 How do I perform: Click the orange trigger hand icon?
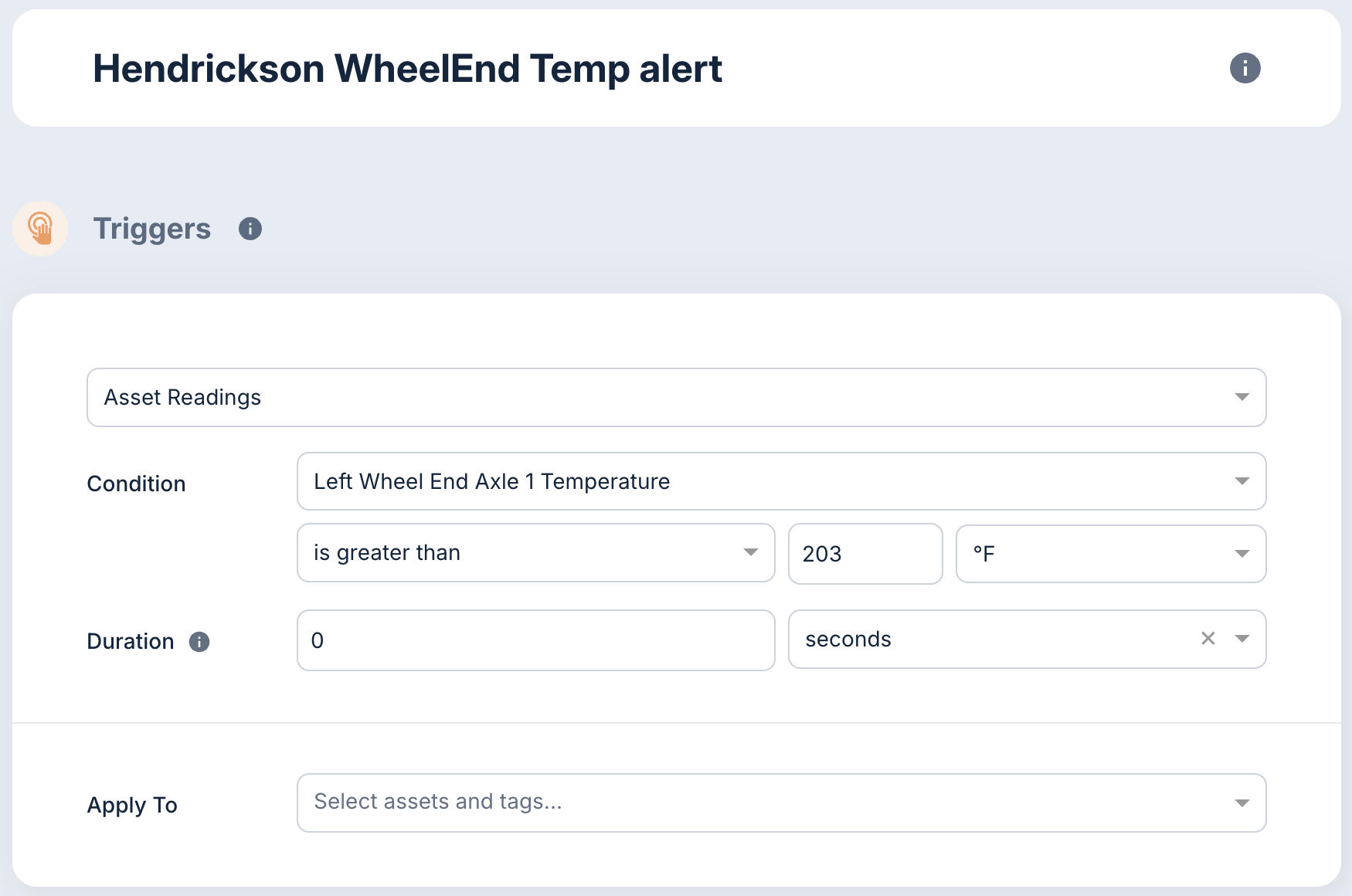[41, 228]
